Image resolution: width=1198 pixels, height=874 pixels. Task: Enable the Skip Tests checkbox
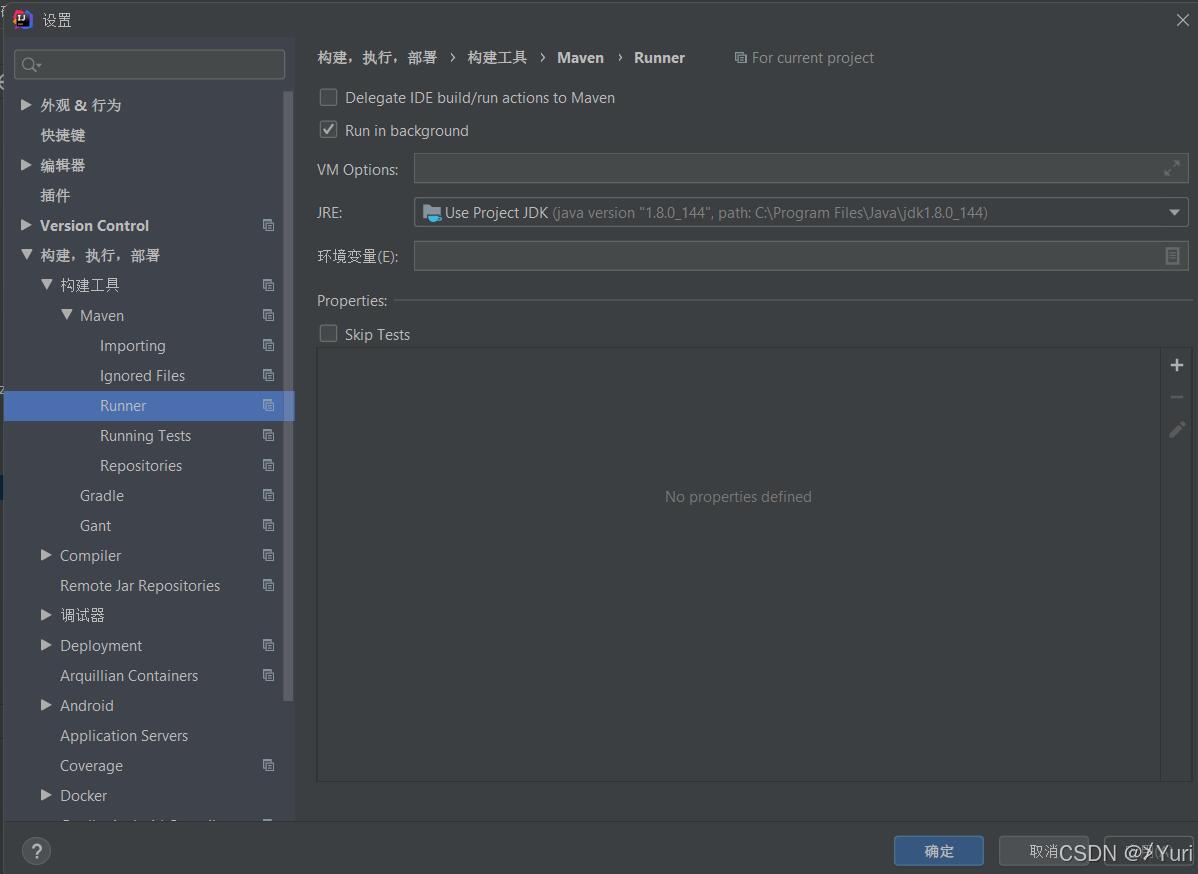[x=328, y=333]
